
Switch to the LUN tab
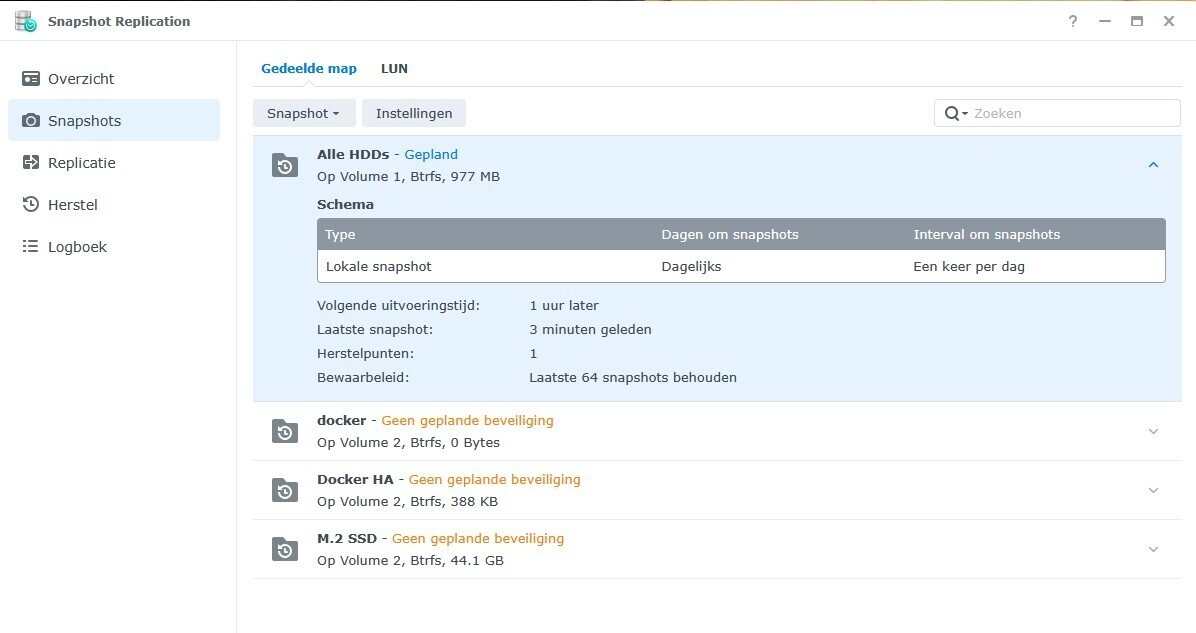pyautogui.click(x=394, y=68)
